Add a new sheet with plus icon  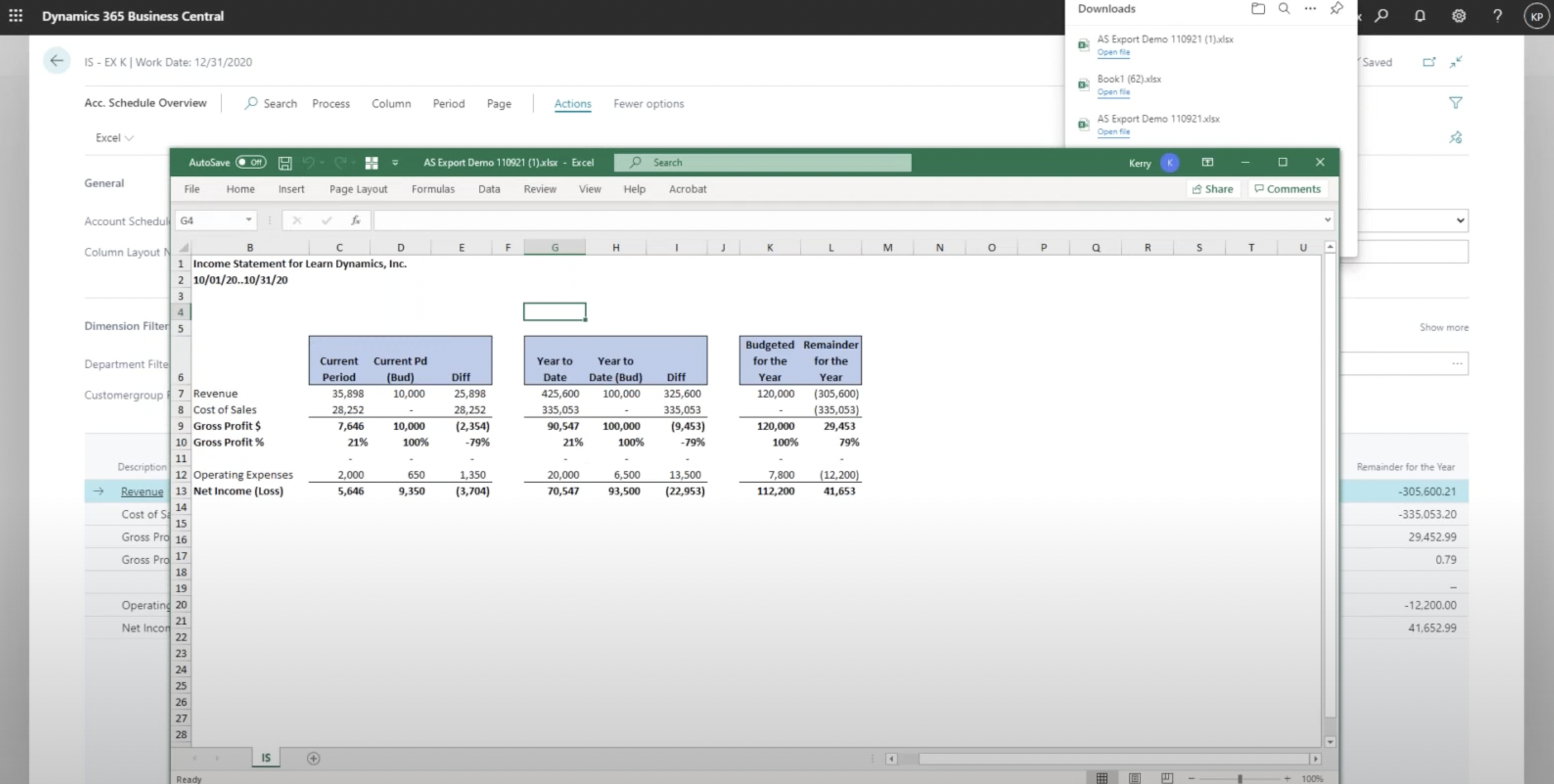coord(313,758)
